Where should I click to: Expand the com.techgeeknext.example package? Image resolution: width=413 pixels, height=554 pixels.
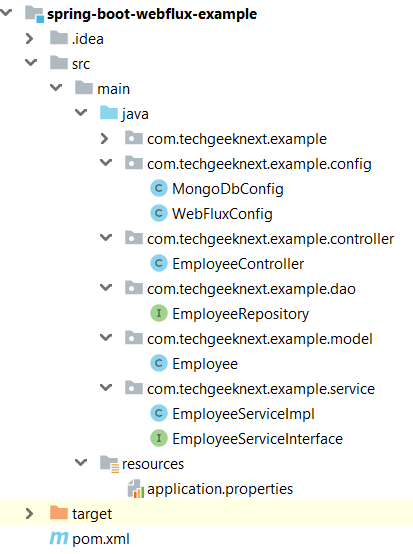click(x=104, y=138)
